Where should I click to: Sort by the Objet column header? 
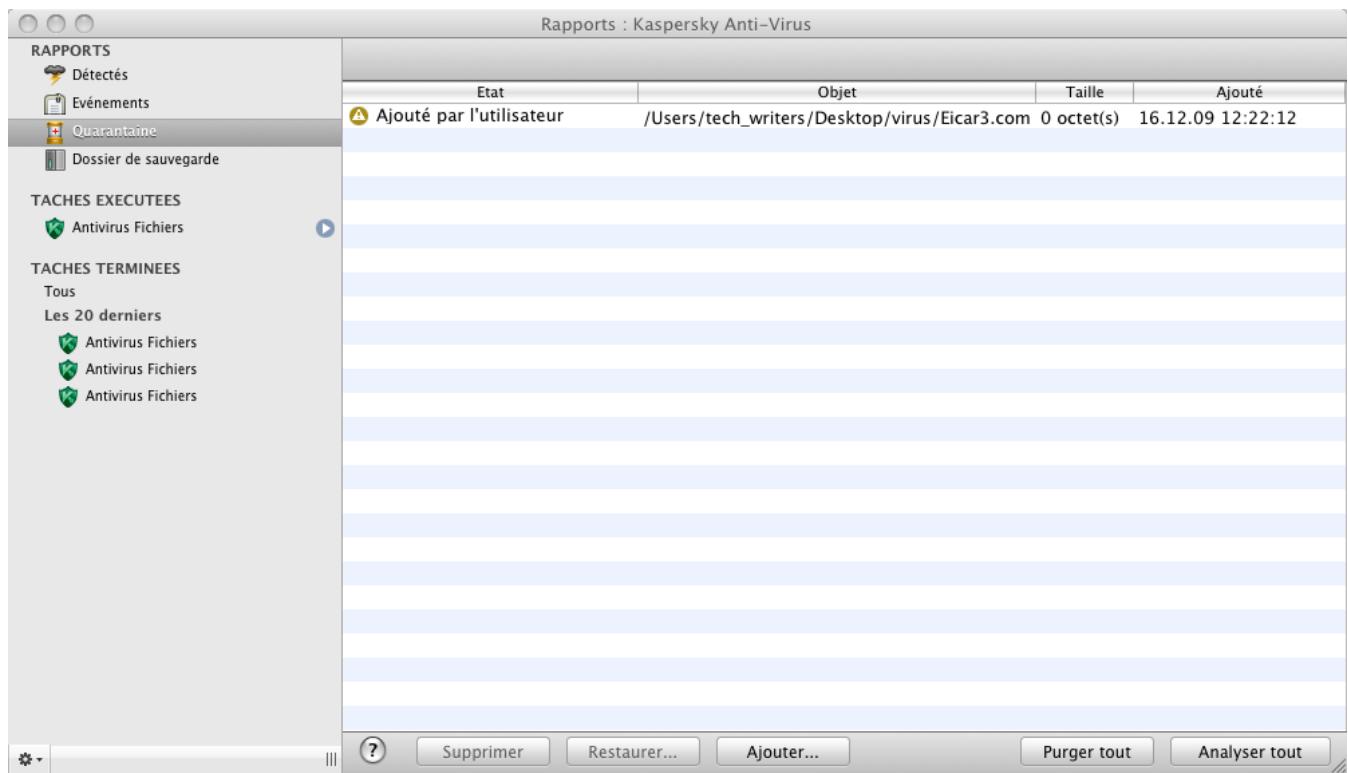[x=837, y=92]
